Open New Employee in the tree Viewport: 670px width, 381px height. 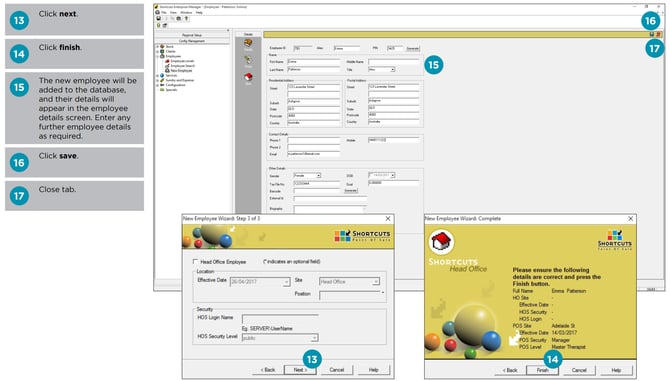pos(181,70)
